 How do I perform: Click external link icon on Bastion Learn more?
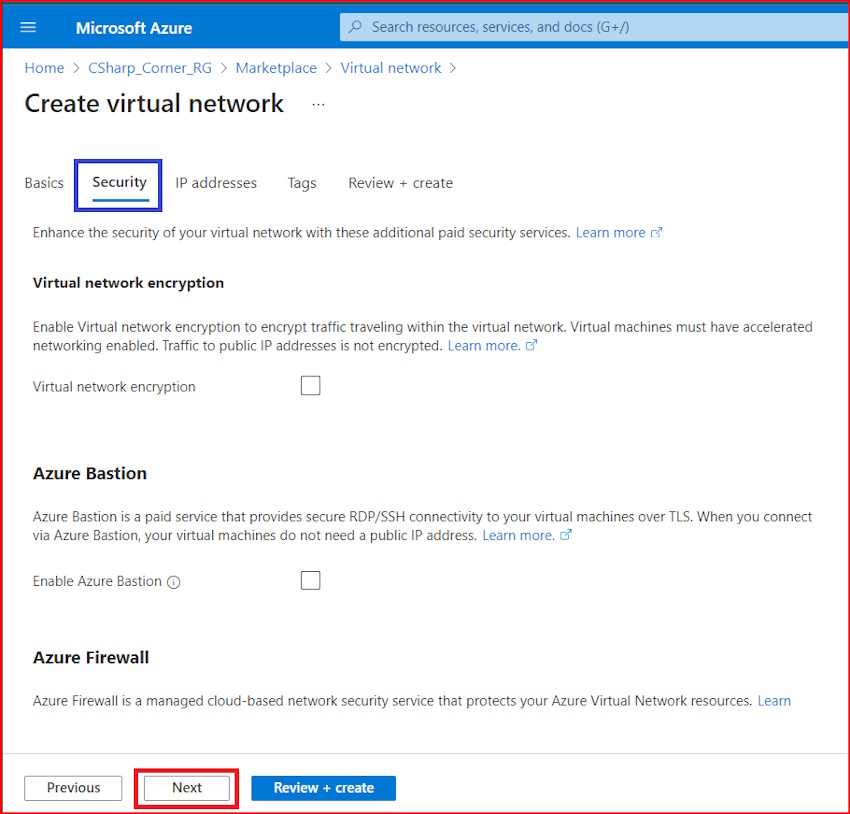click(x=566, y=535)
